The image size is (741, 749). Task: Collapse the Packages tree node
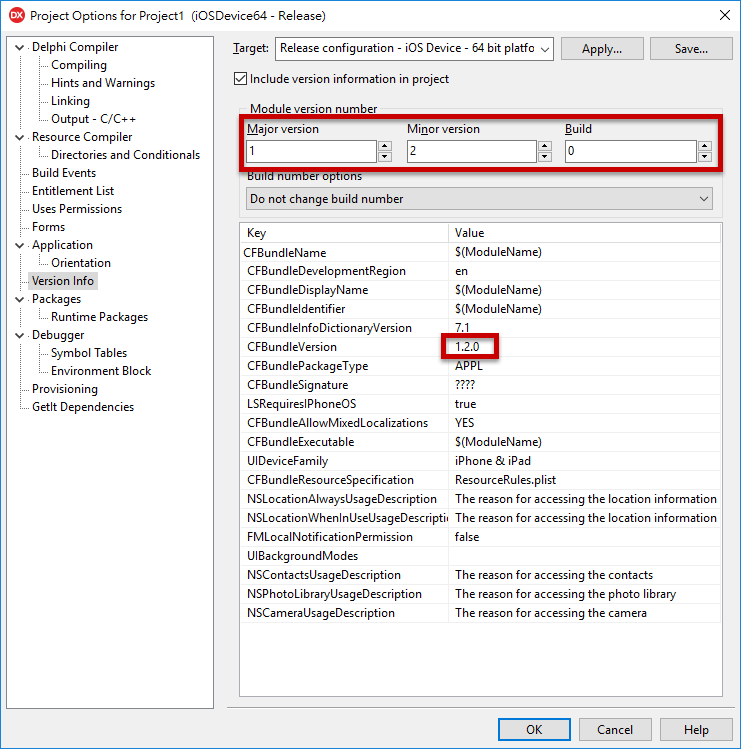pyautogui.click(x=20, y=299)
